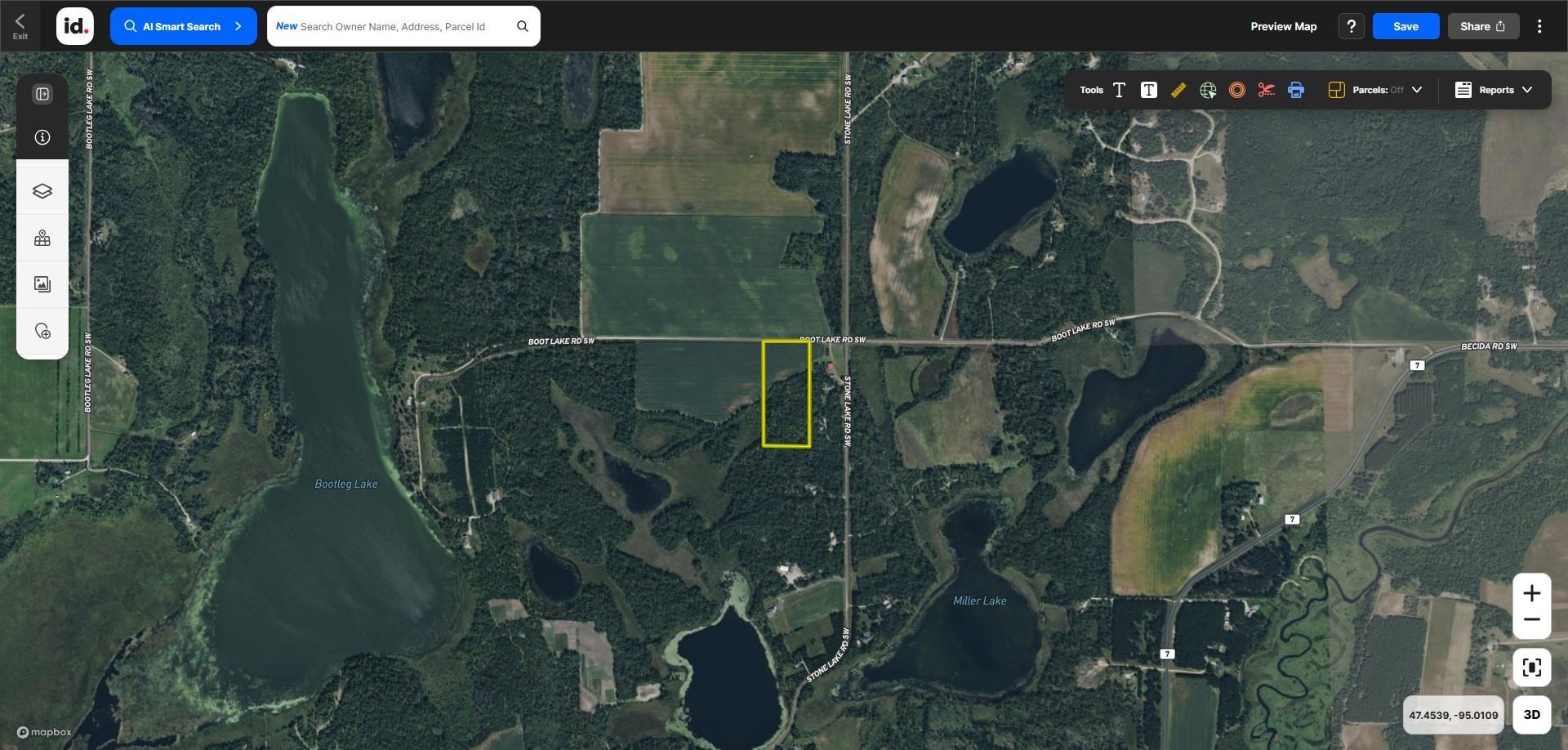Activate the yellow ruler measure tool
This screenshot has height=750, width=1568.
pos(1178,90)
